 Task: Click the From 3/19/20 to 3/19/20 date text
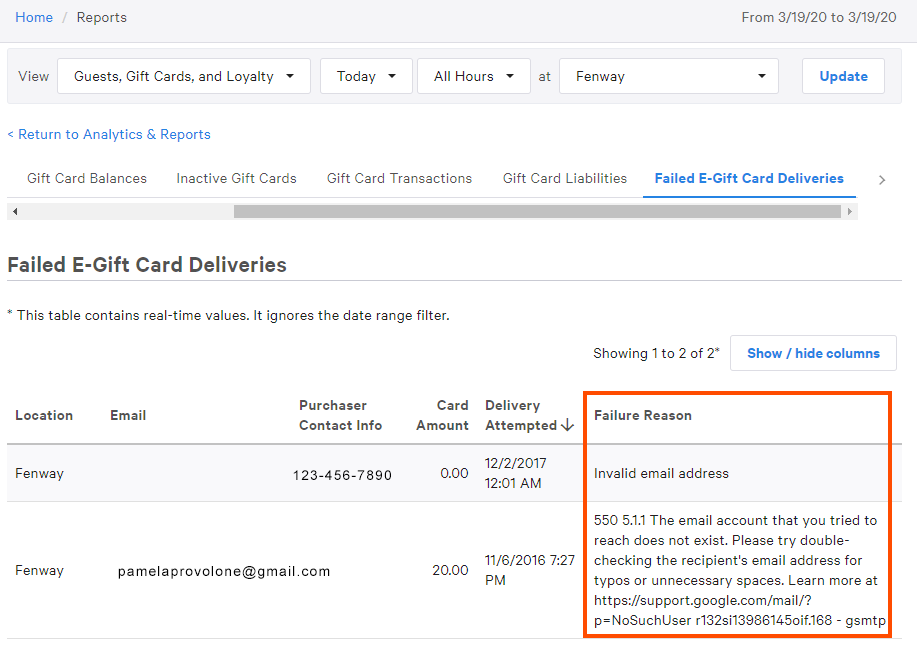pos(819,18)
